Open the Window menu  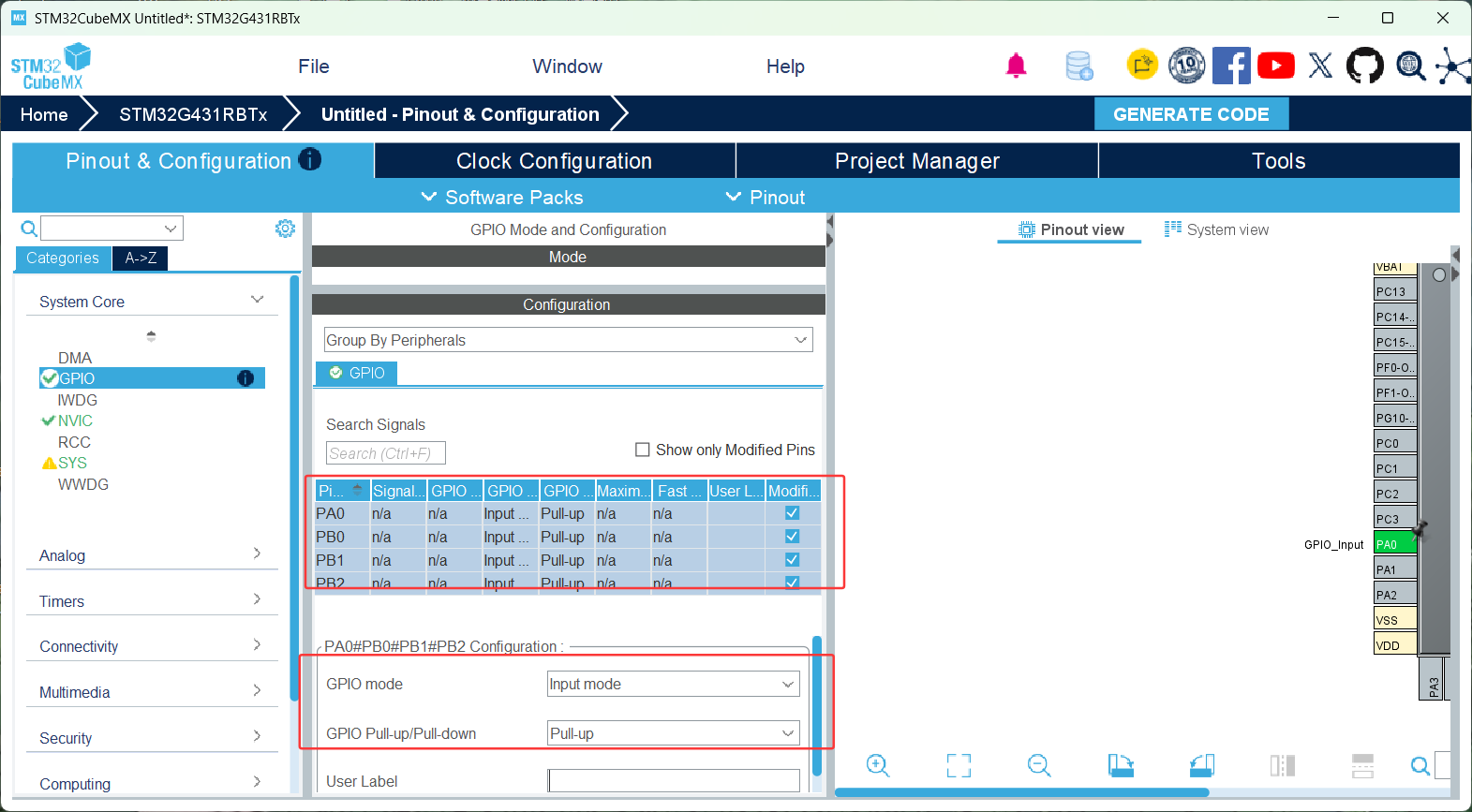567,66
